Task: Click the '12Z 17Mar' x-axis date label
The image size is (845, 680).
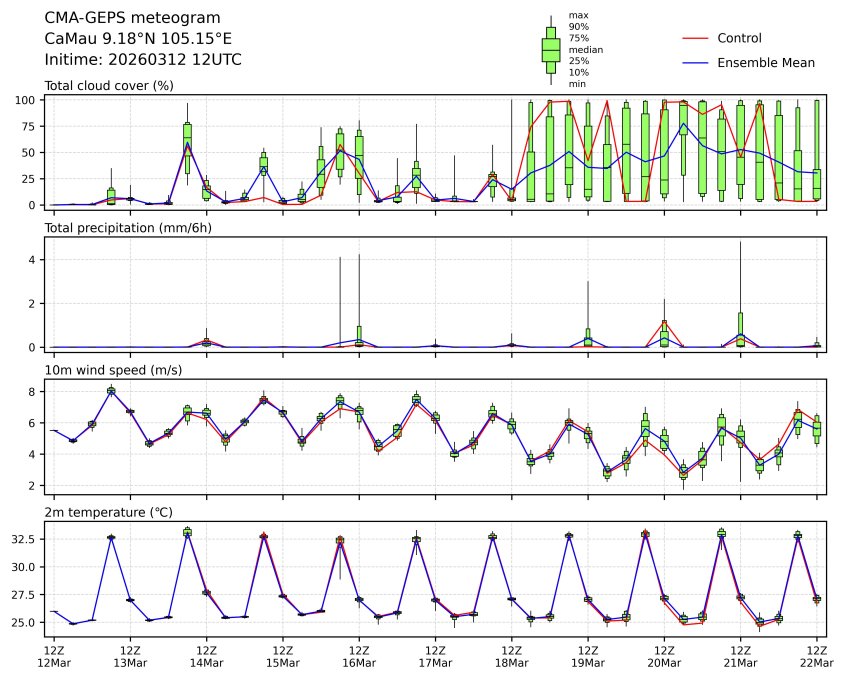Action: pos(435,656)
